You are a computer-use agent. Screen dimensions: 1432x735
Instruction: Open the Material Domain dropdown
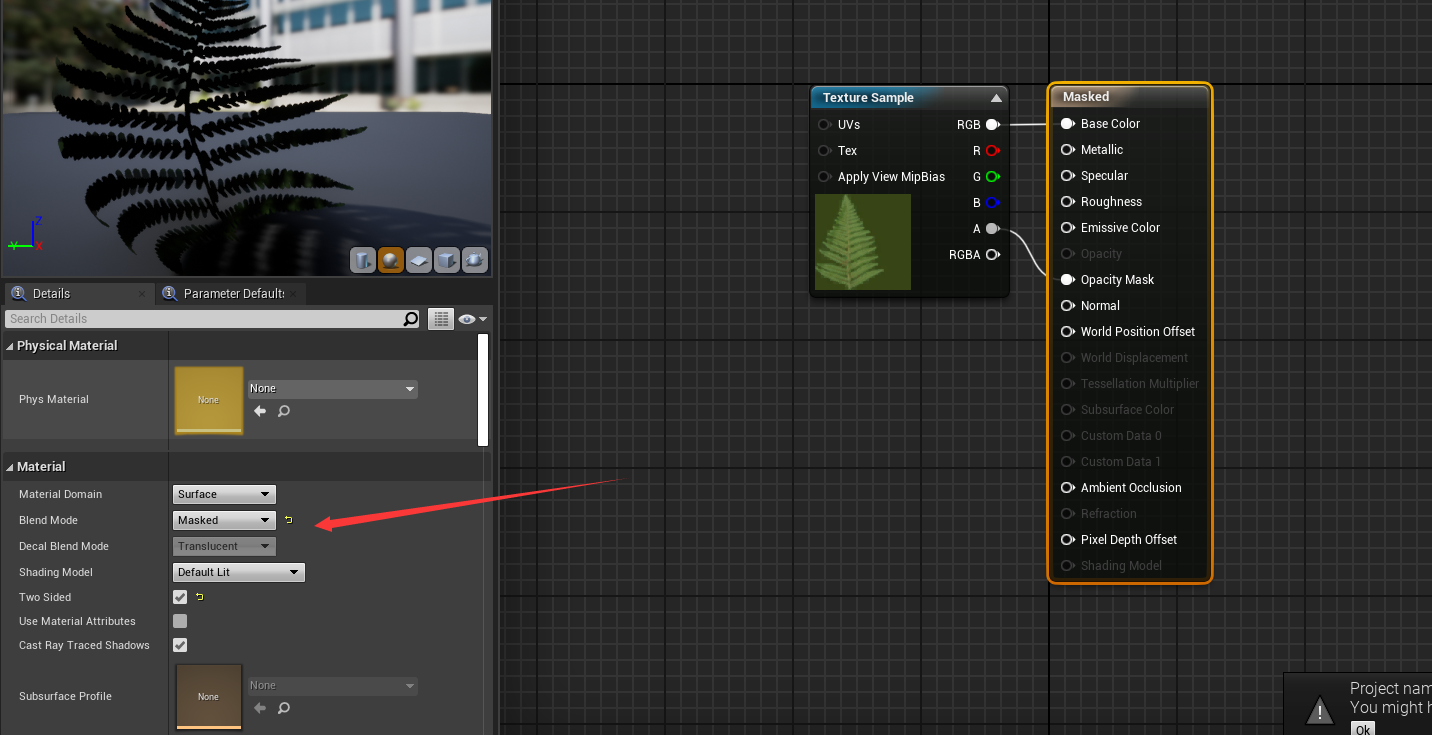point(223,494)
